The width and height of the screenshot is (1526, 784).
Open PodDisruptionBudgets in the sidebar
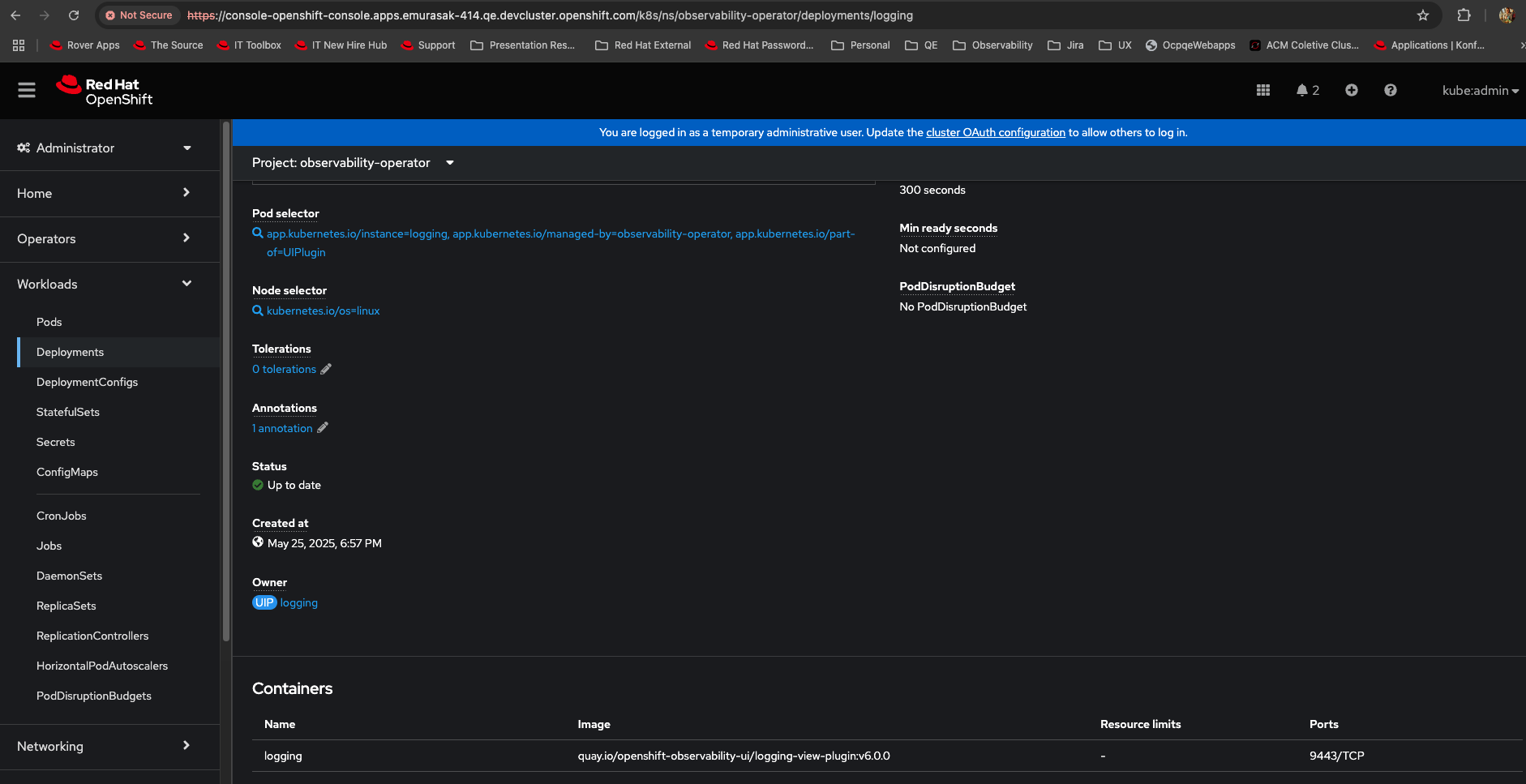click(x=94, y=696)
